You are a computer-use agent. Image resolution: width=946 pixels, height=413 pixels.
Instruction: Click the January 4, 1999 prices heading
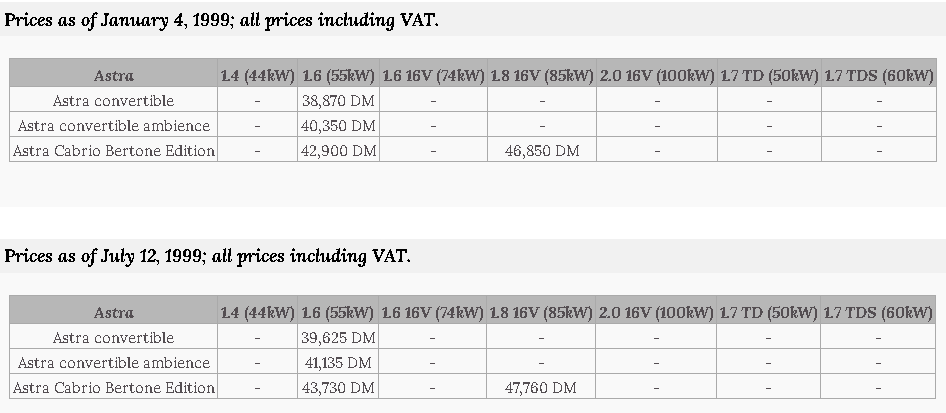(x=221, y=20)
